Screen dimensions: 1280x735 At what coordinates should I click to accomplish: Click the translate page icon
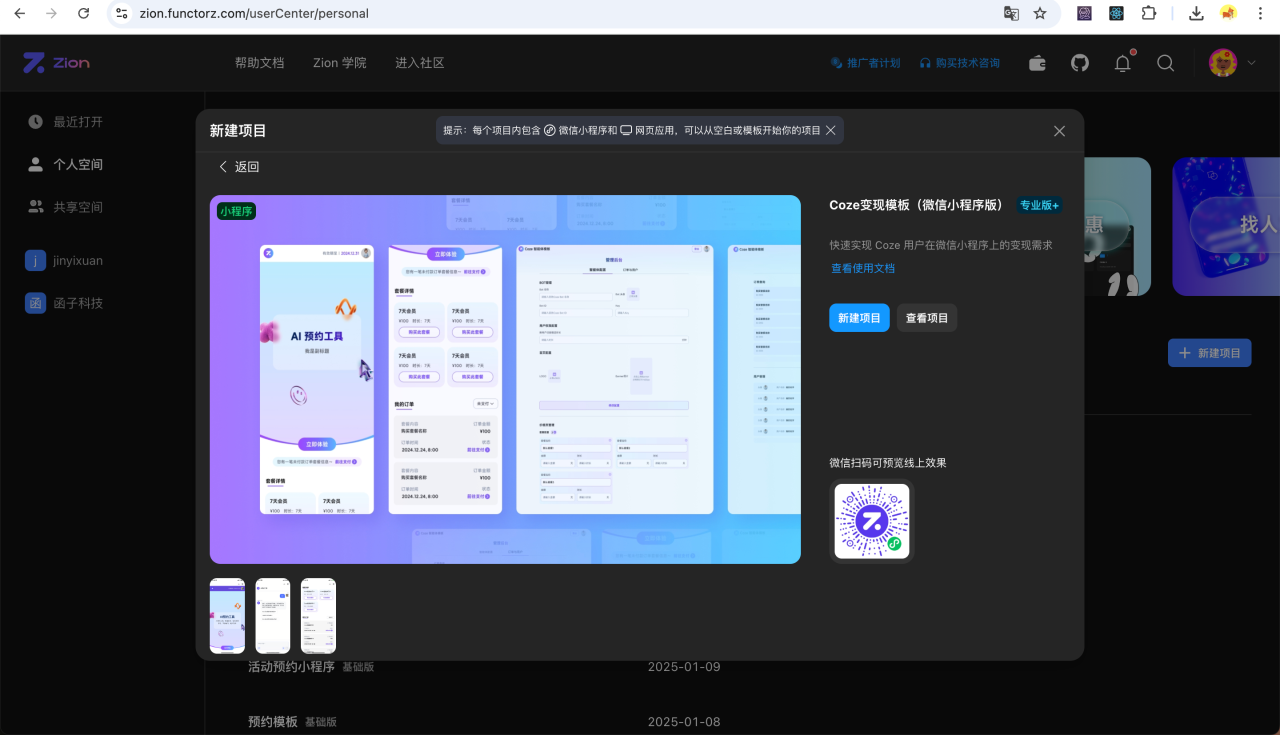click(x=1011, y=14)
